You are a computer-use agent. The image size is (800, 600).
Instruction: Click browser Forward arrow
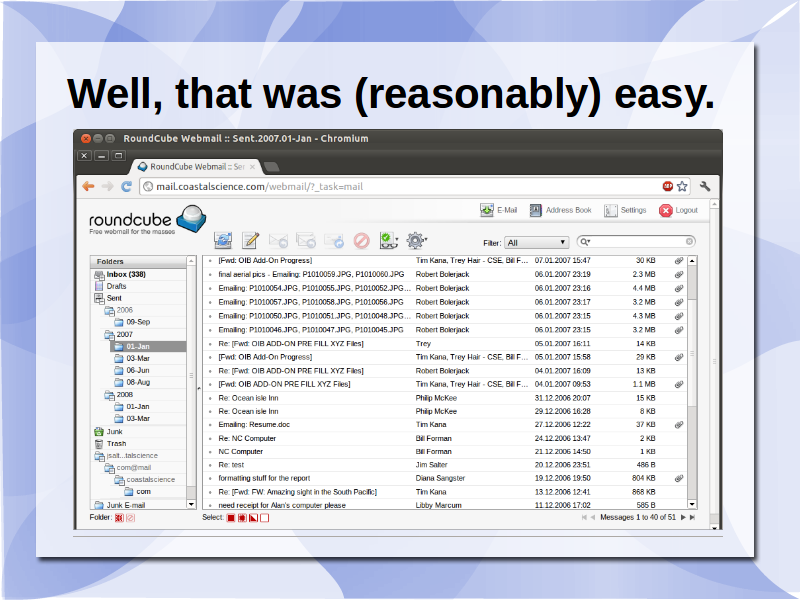(107, 186)
